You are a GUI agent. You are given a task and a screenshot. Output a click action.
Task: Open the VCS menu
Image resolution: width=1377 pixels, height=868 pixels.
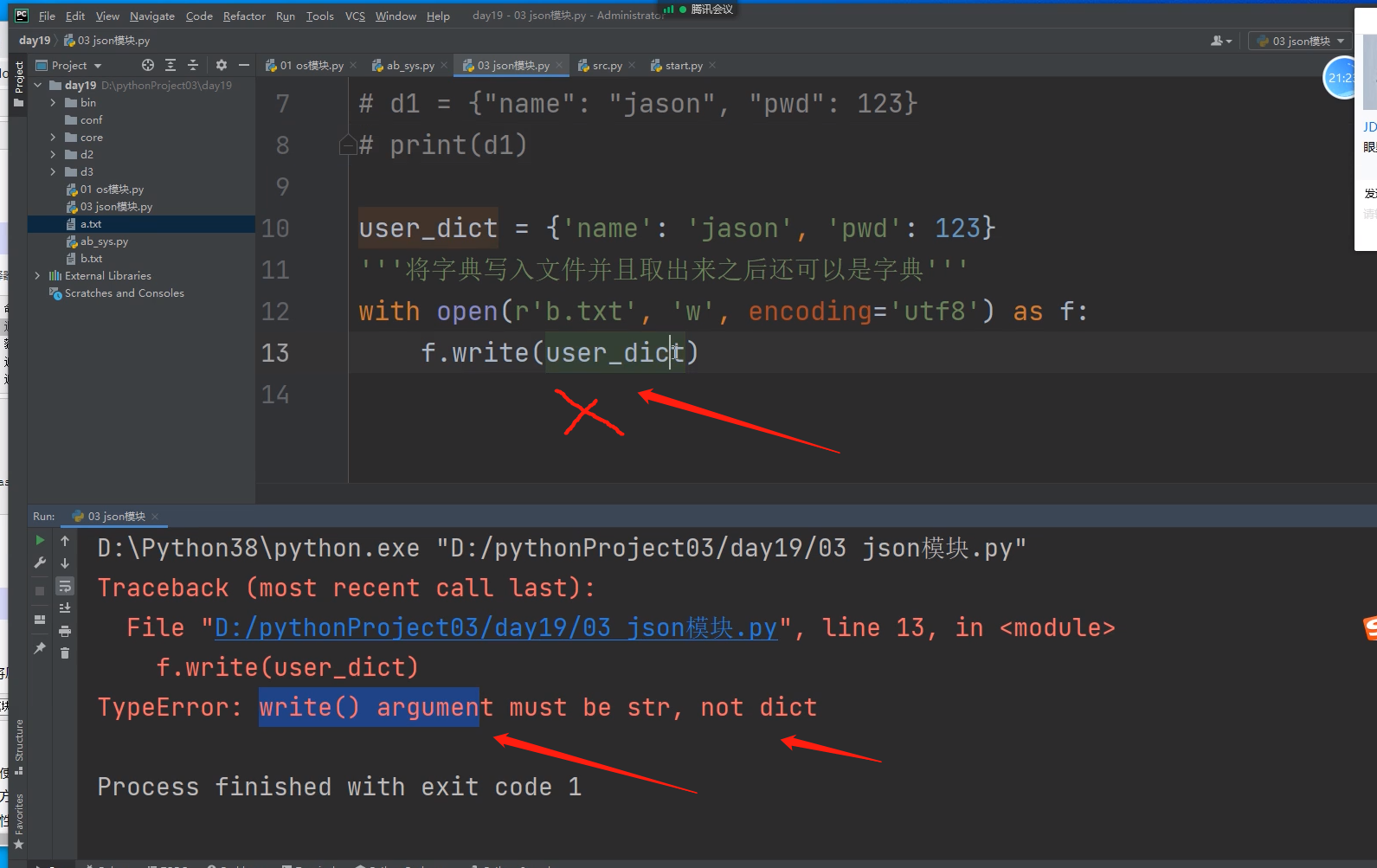tap(355, 16)
